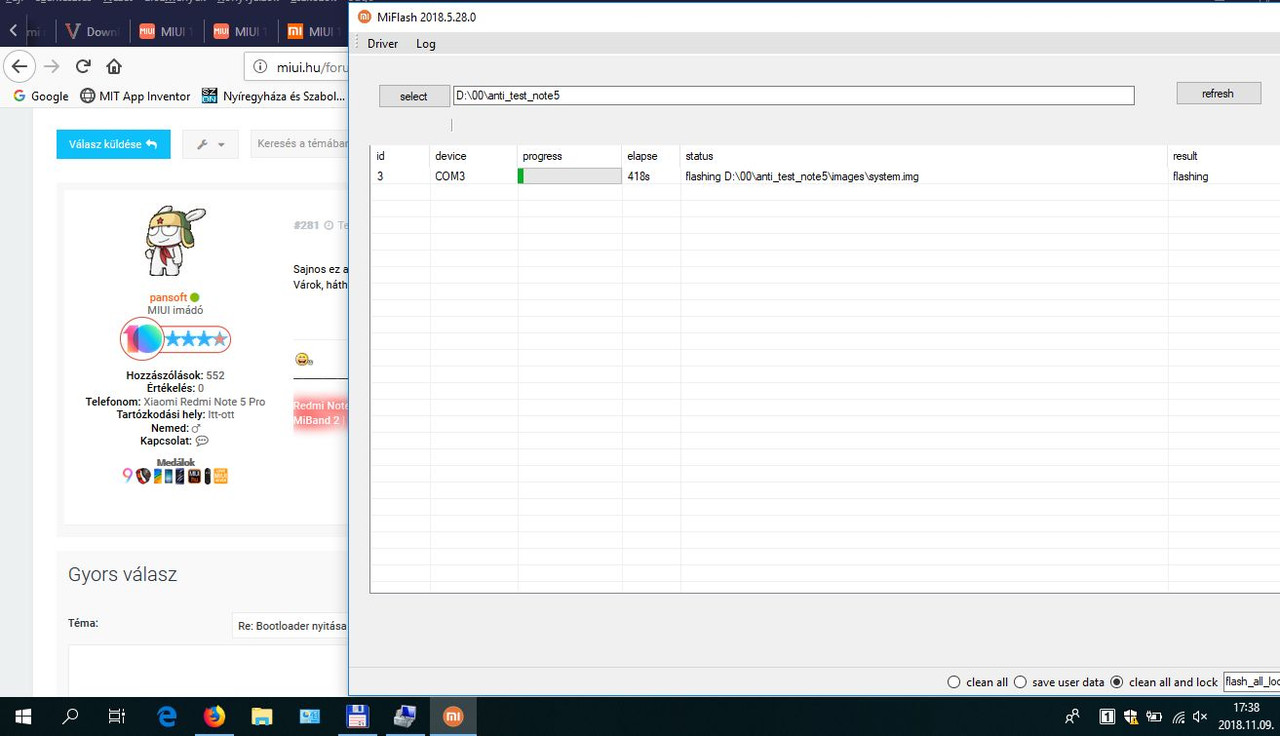Open the computer monitor app in taskbar

click(x=405, y=716)
